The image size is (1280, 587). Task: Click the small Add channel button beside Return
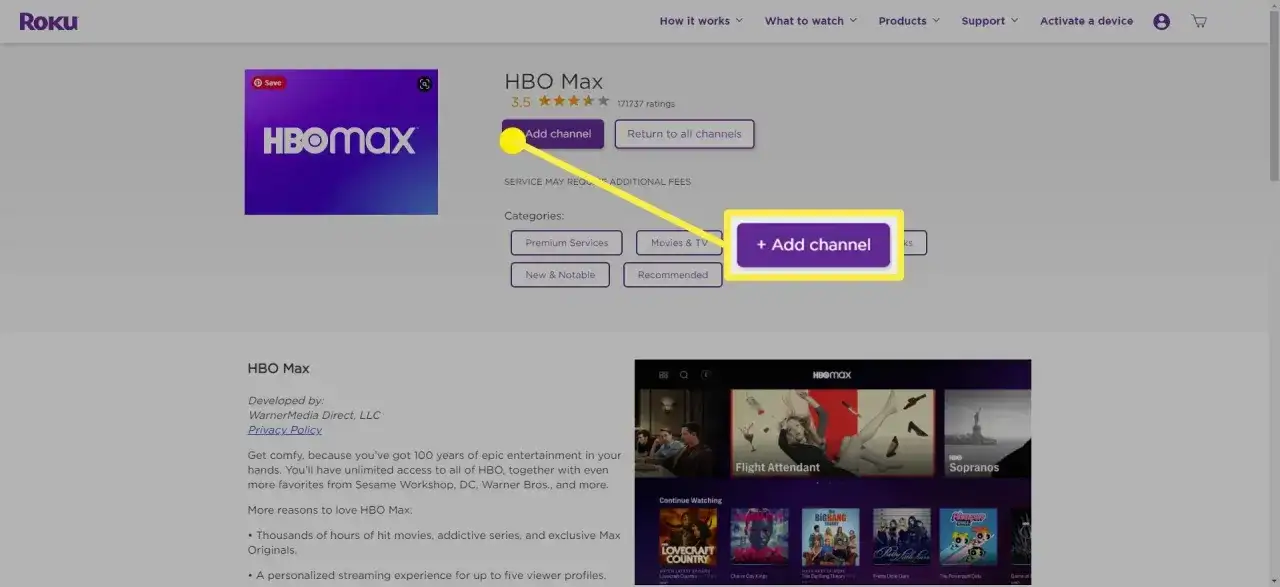553,134
